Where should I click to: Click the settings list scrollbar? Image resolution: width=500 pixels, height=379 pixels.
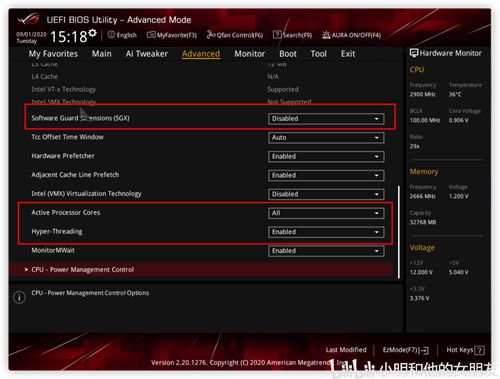(399, 232)
